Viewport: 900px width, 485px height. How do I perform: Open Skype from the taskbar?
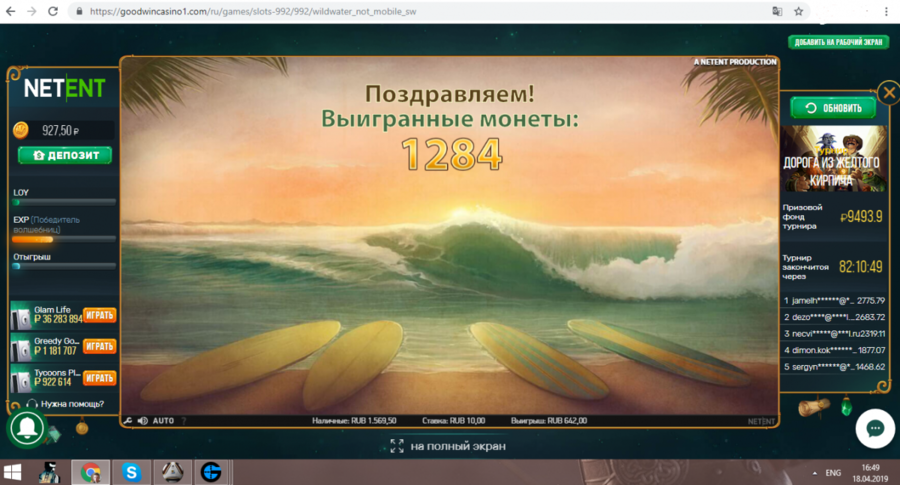130,472
